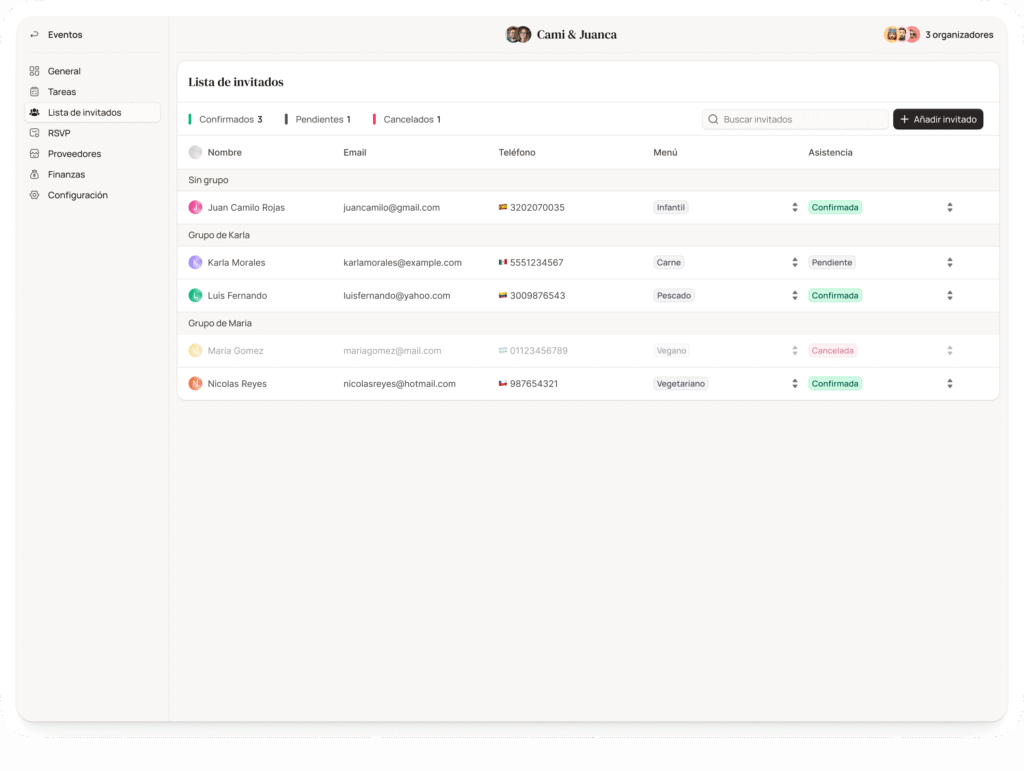Click the Eventos back arrow icon

click(x=34, y=35)
